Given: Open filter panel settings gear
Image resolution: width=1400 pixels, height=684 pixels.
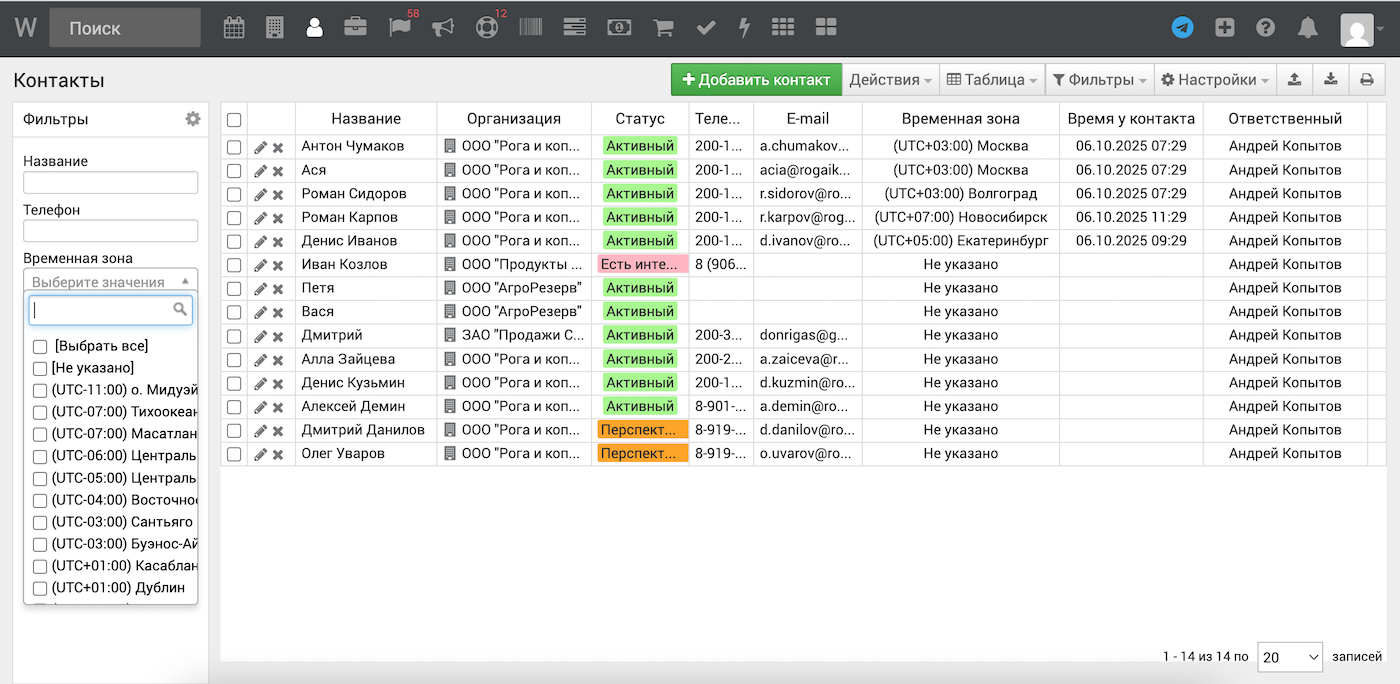Looking at the screenshot, I should (192, 119).
